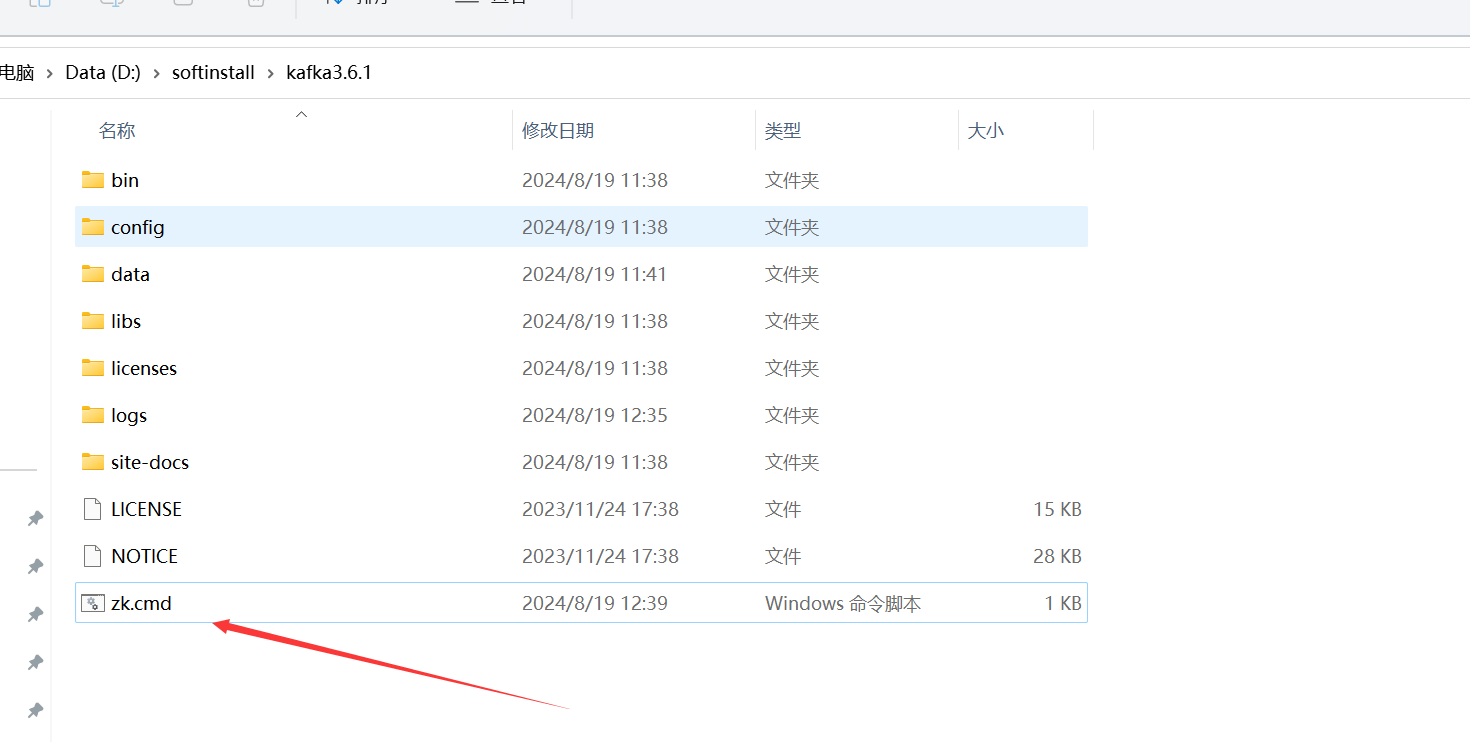Select the folder name logs
The image size is (1470, 742).
tap(129, 415)
